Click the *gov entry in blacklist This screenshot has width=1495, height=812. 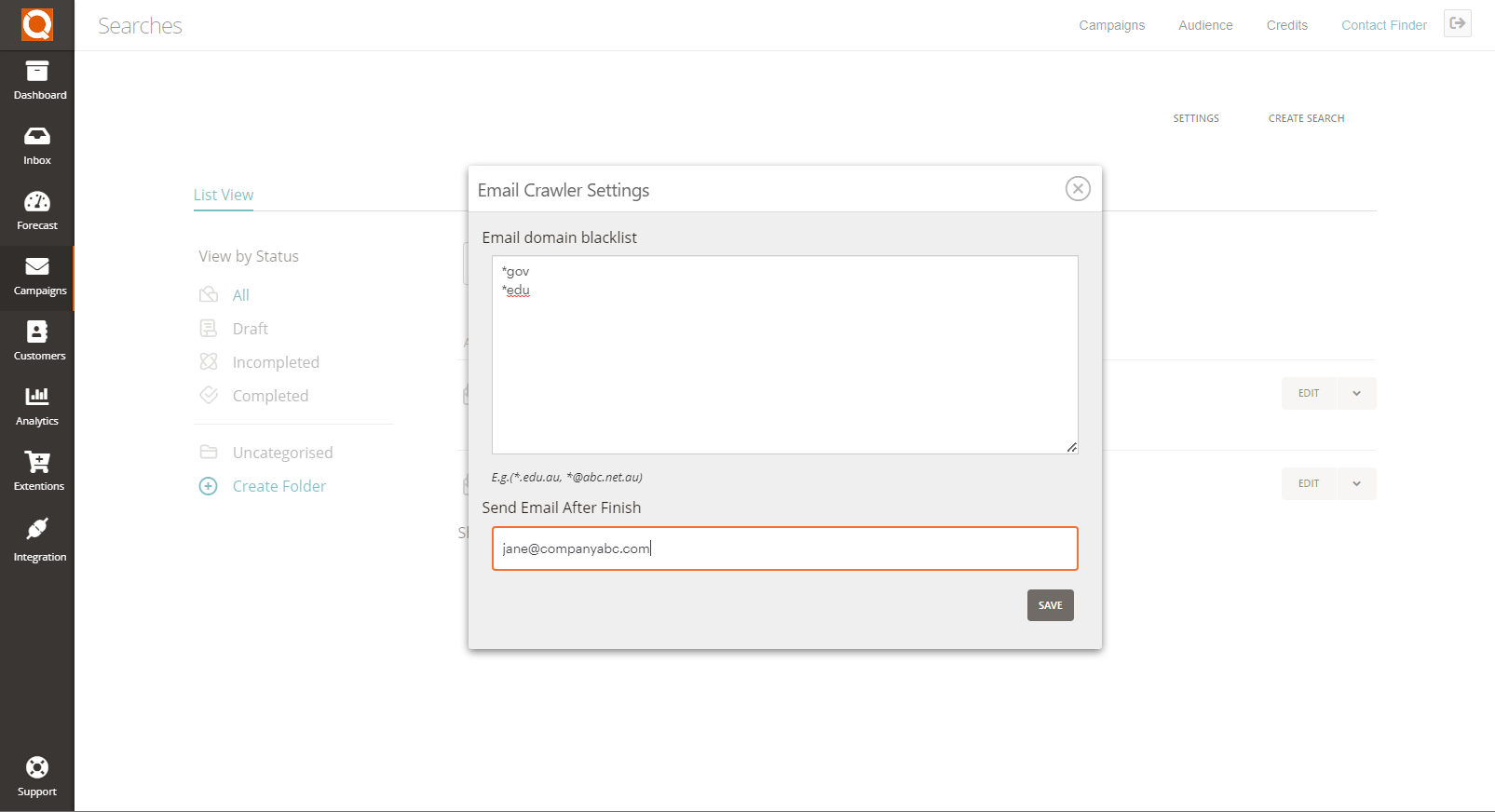pos(515,271)
